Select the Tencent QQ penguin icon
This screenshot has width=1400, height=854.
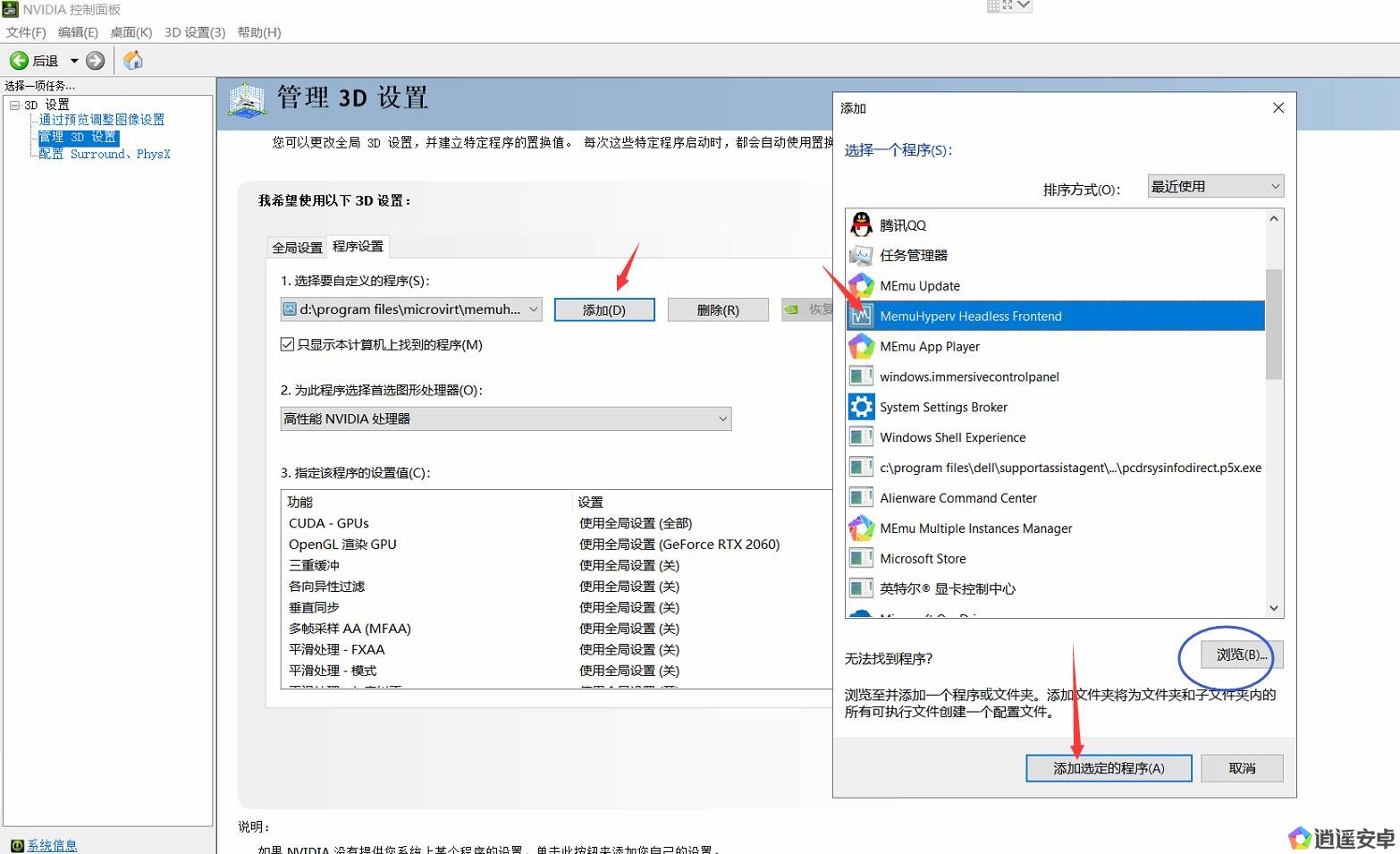click(861, 224)
